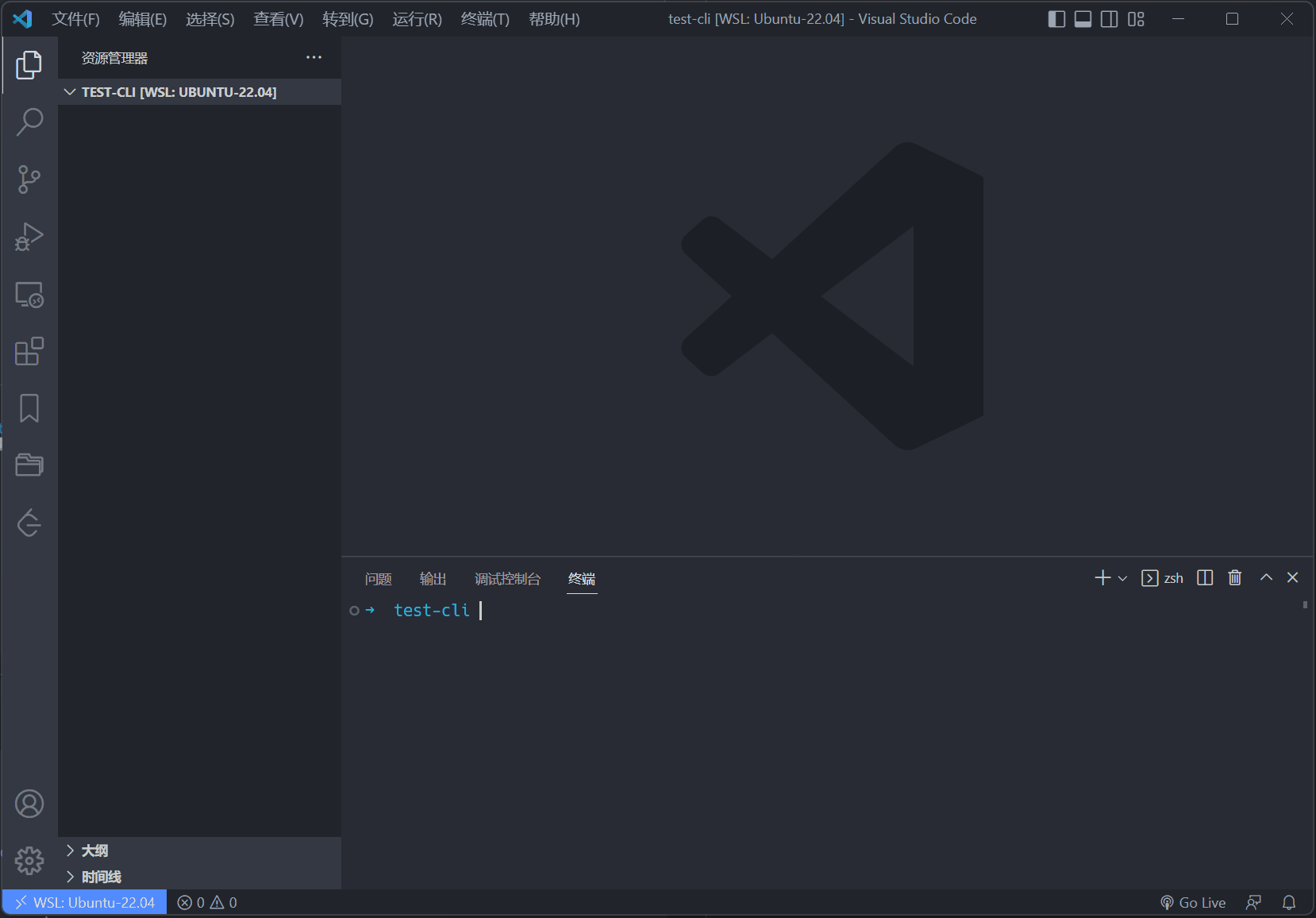Maximize panel size chevron
Image resolution: width=1316 pixels, height=918 pixels.
point(1266,578)
